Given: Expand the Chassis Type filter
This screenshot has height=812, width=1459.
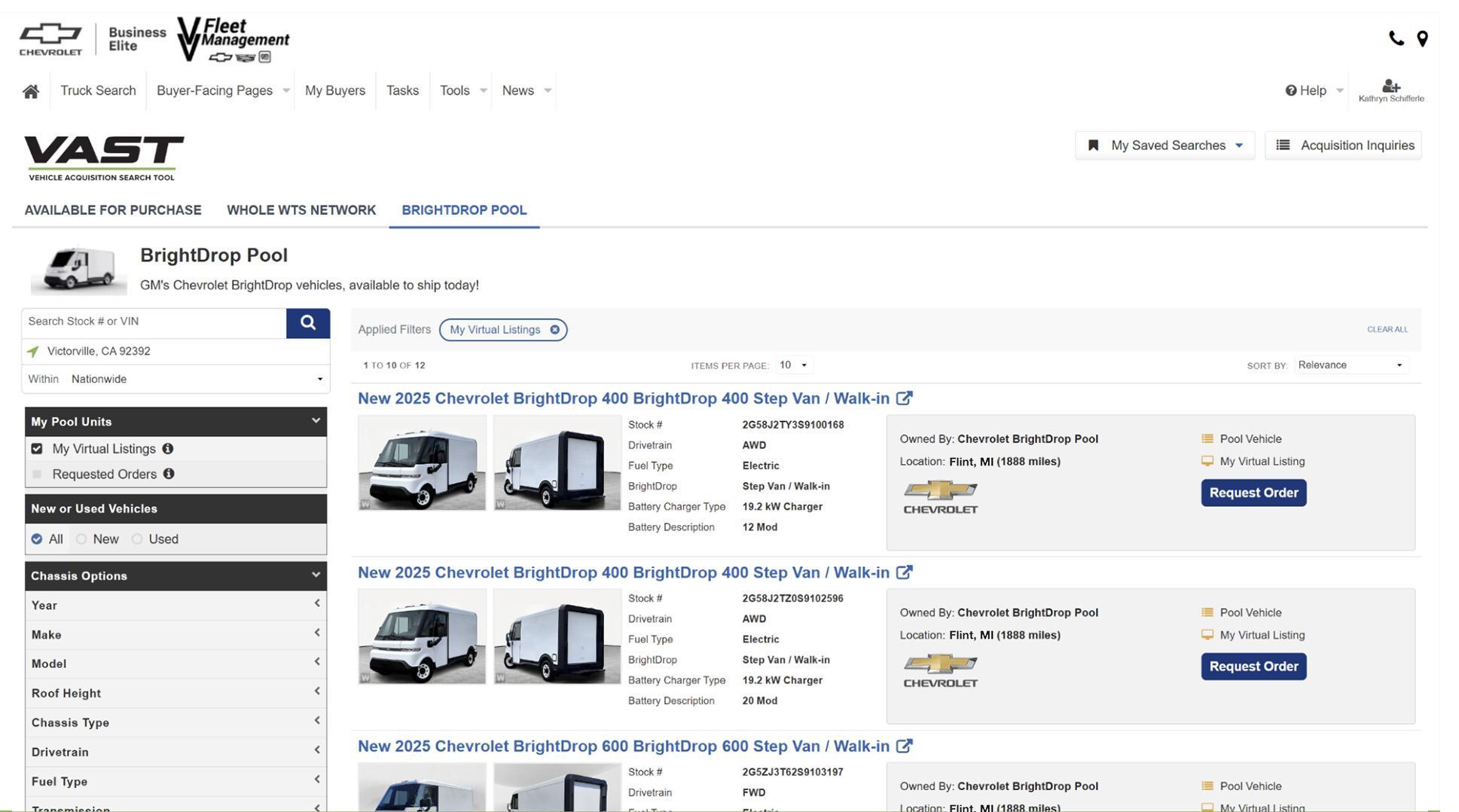Looking at the screenshot, I should click(176, 722).
